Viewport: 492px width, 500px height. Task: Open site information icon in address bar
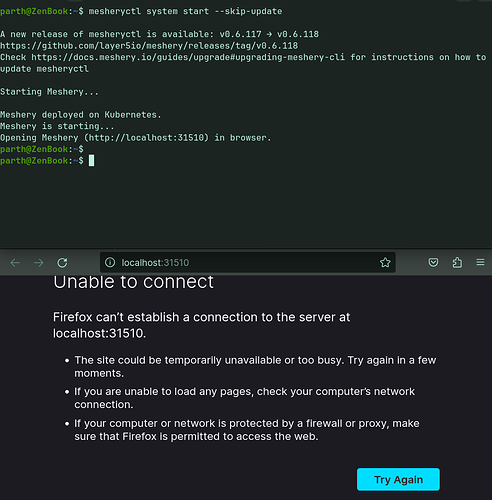(110, 263)
